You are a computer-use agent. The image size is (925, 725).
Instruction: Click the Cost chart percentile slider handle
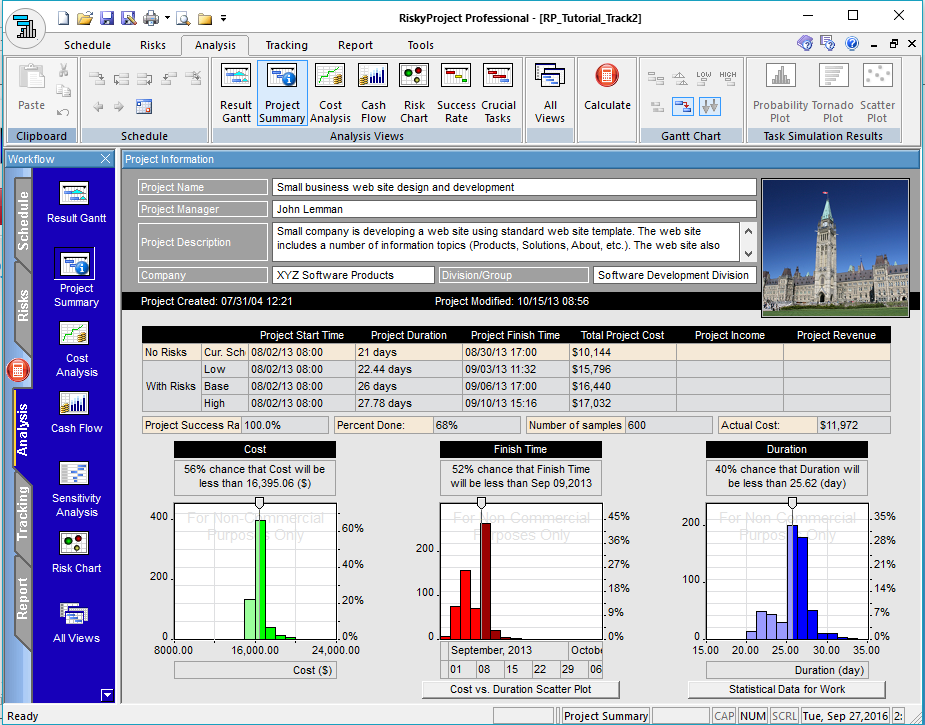point(258,503)
